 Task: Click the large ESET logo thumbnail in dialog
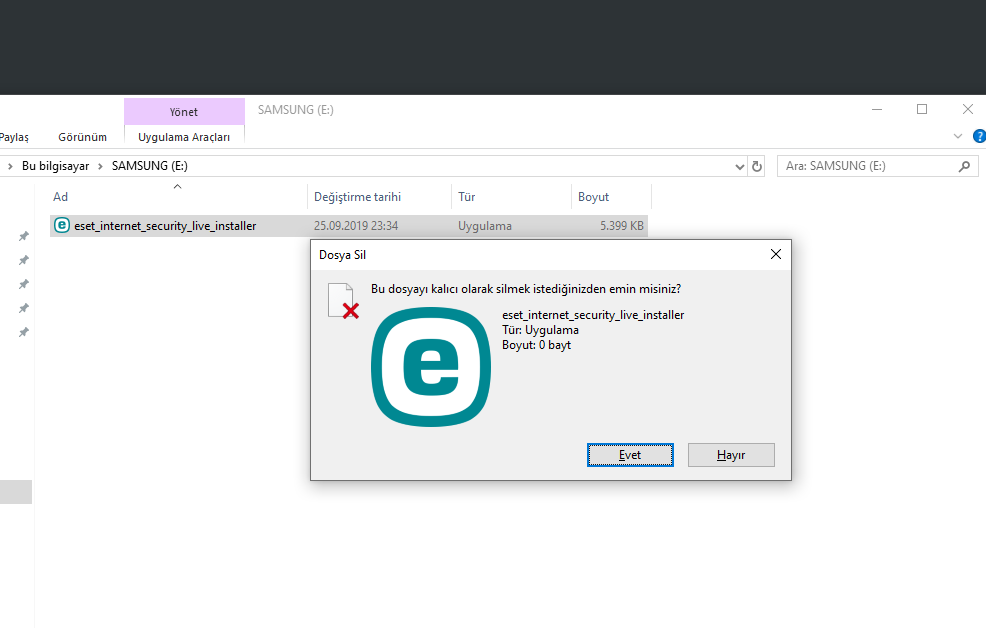point(431,367)
